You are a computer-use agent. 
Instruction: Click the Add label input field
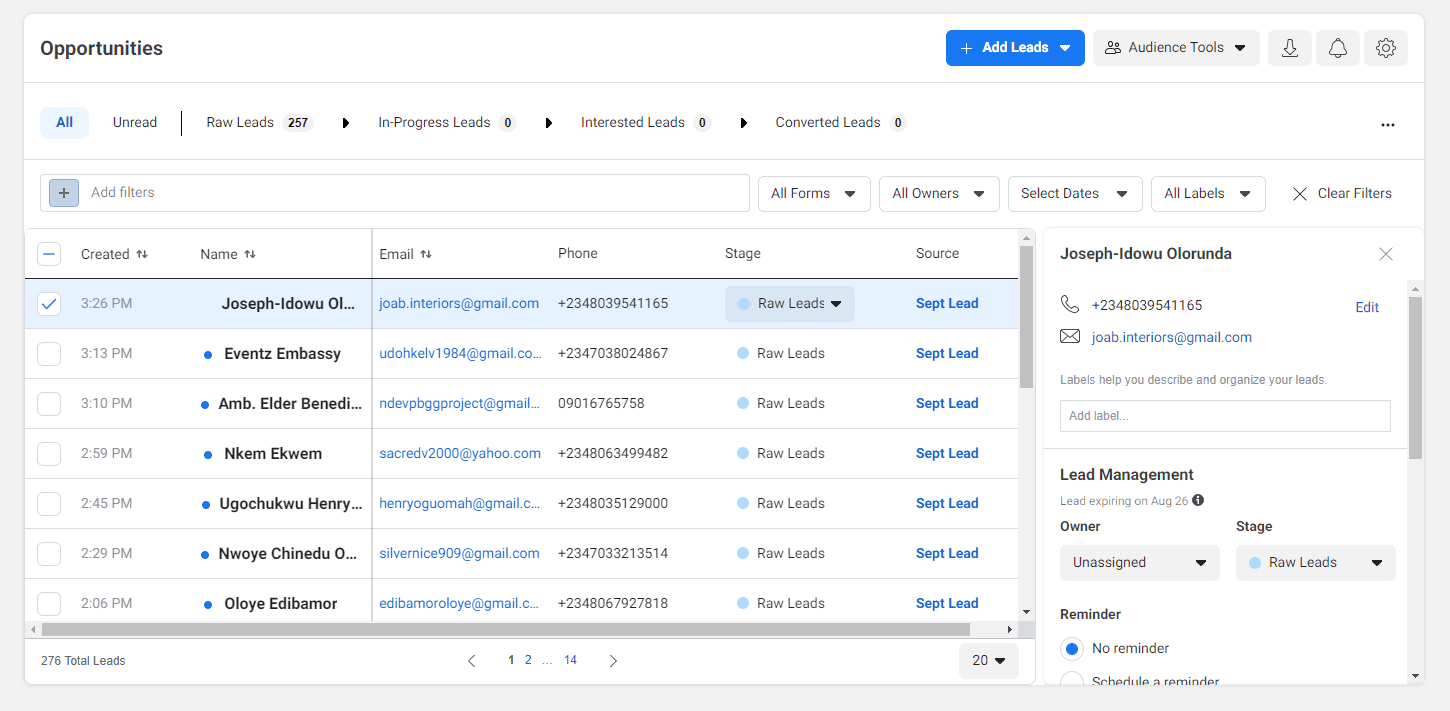pos(1224,416)
